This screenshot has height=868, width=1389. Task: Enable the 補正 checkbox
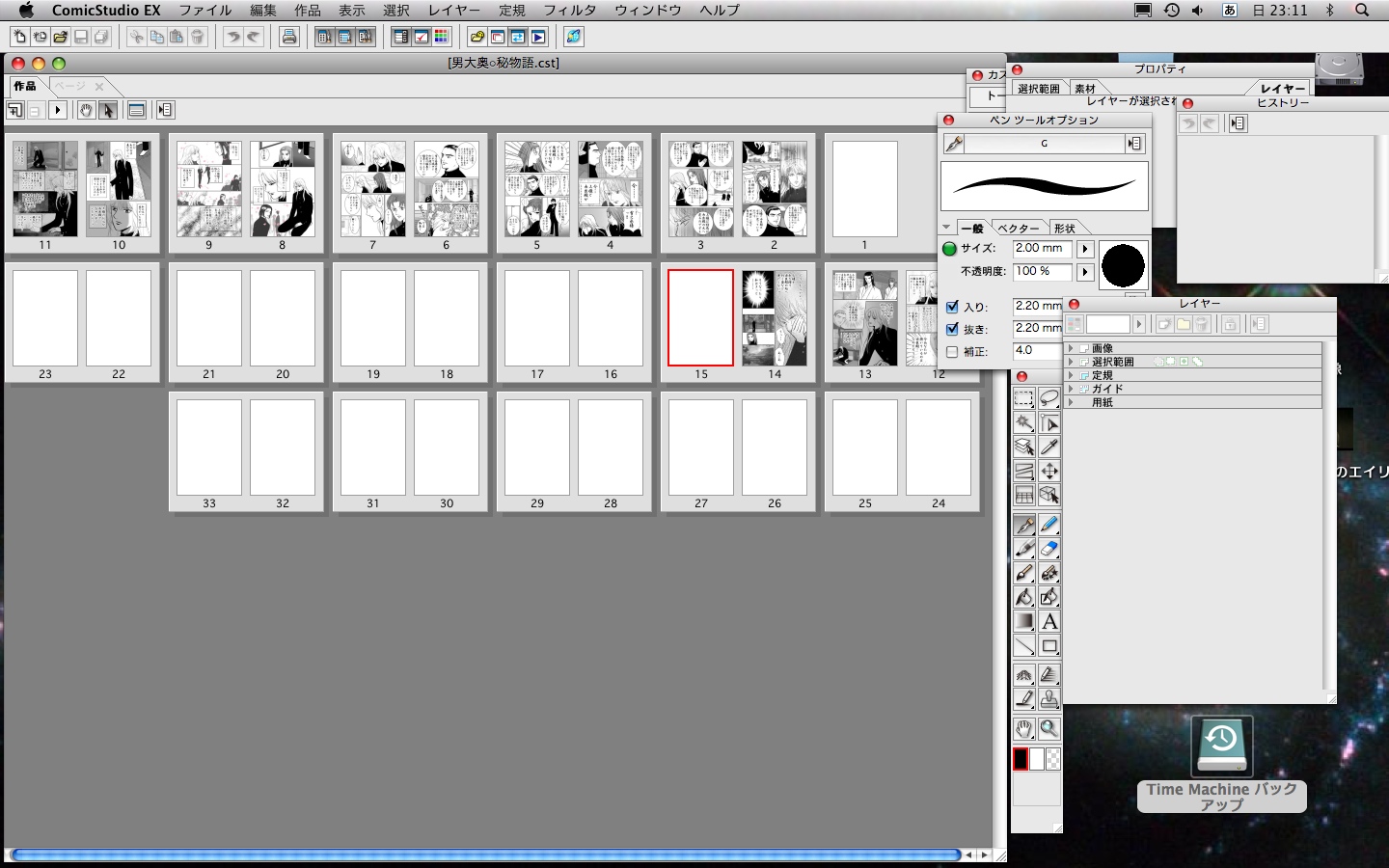pyautogui.click(x=952, y=352)
